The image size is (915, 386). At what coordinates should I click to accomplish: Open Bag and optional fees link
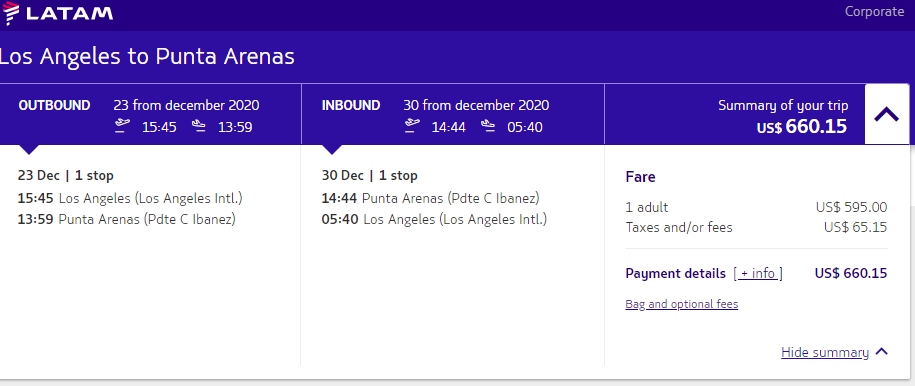coord(682,304)
